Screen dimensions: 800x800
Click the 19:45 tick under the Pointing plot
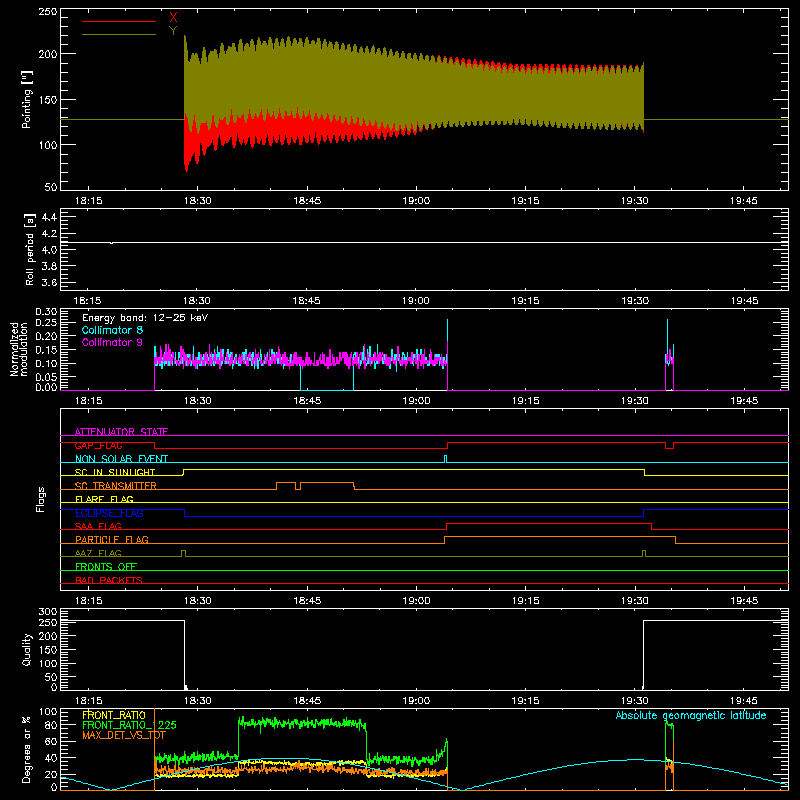tap(743, 201)
